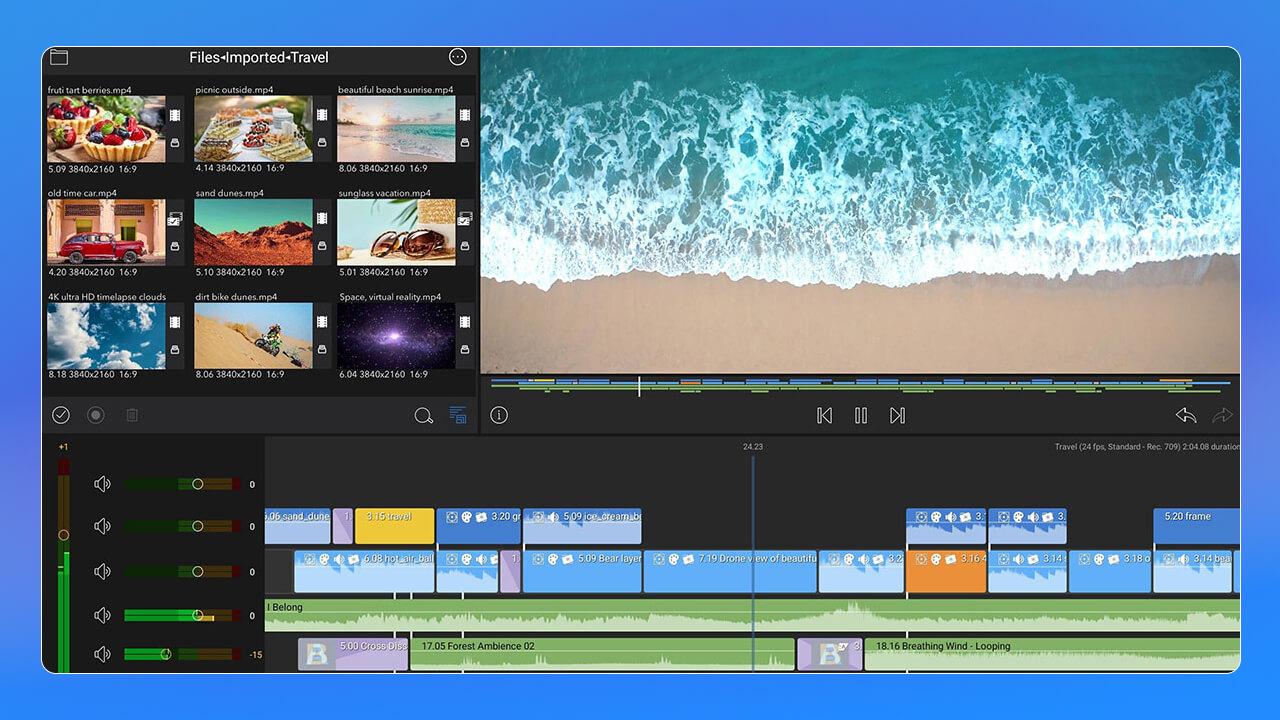The image size is (1280, 720).
Task: Click the trash delete icon in library
Action: point(132,415)
